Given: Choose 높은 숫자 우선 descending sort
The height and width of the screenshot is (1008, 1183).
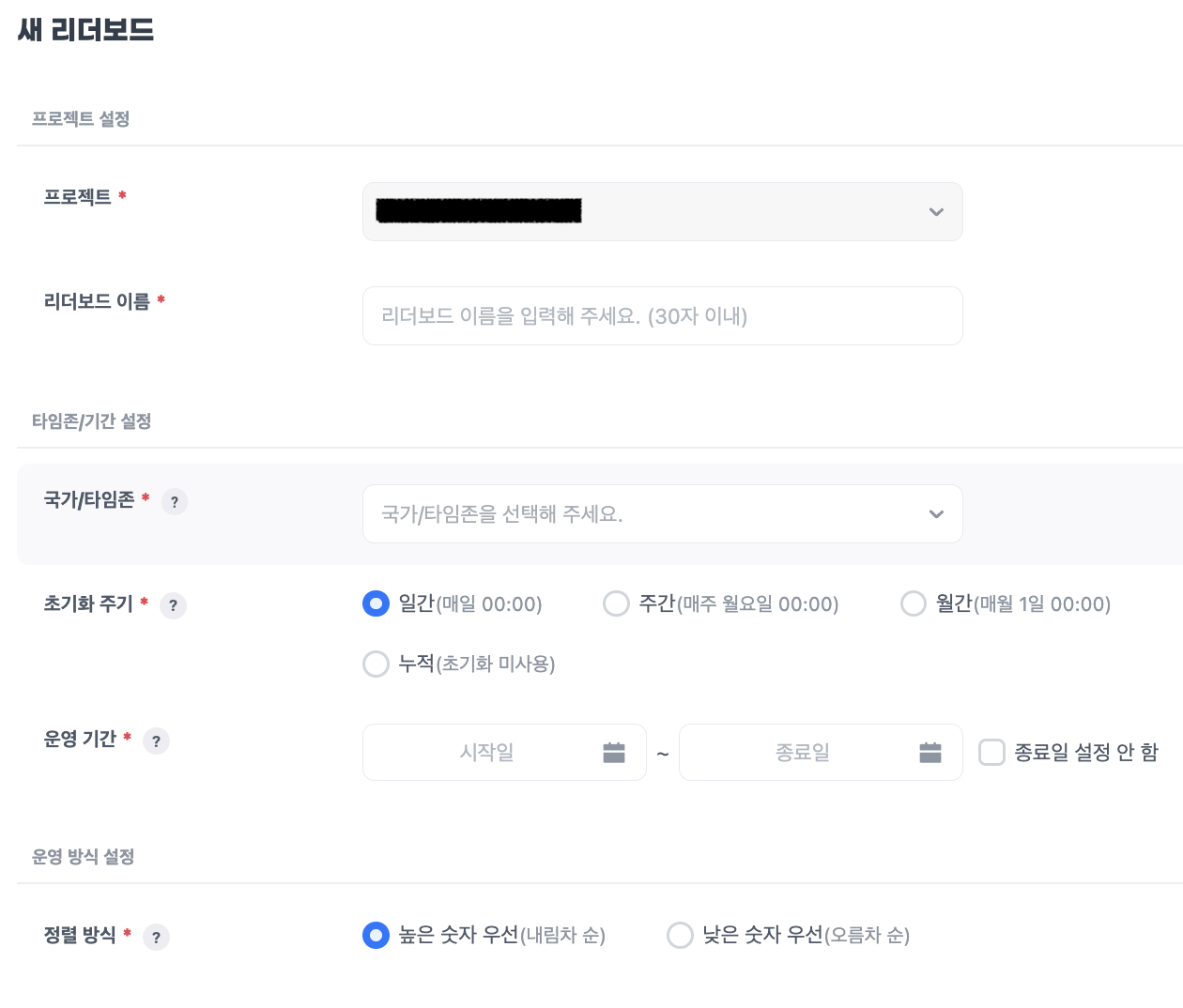Looking at the screenshot, I should pyautogui.click(x=376, y=935).
